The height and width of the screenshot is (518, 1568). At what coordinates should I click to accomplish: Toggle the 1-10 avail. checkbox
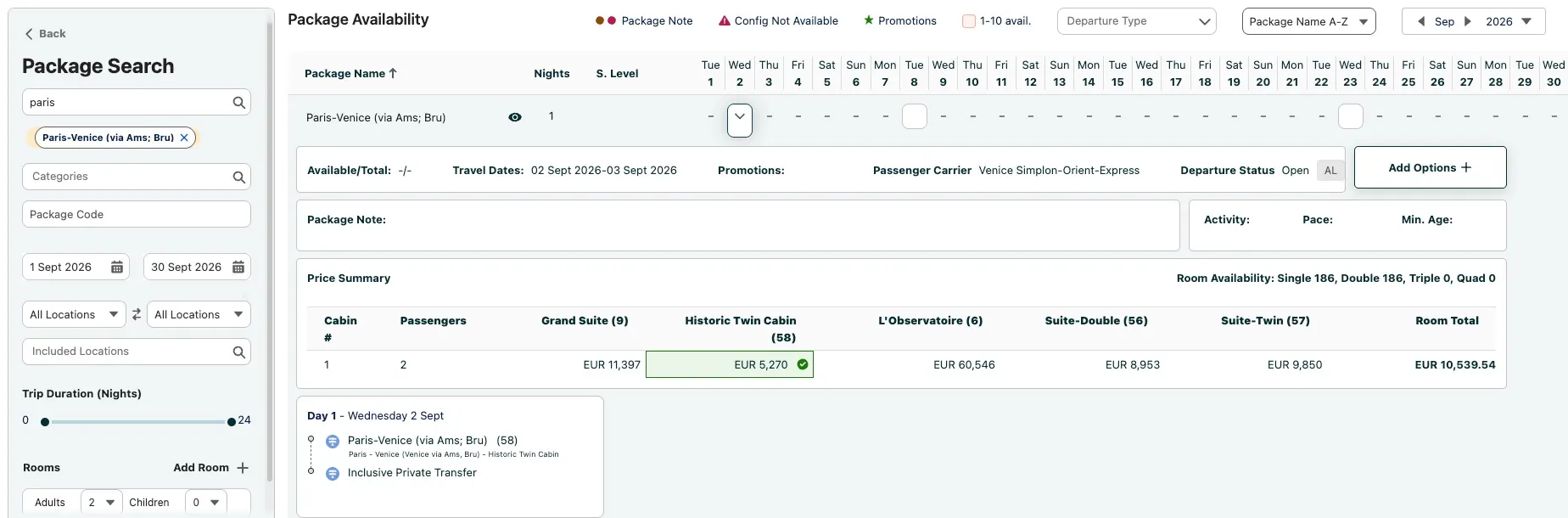[x=968, y=21]
